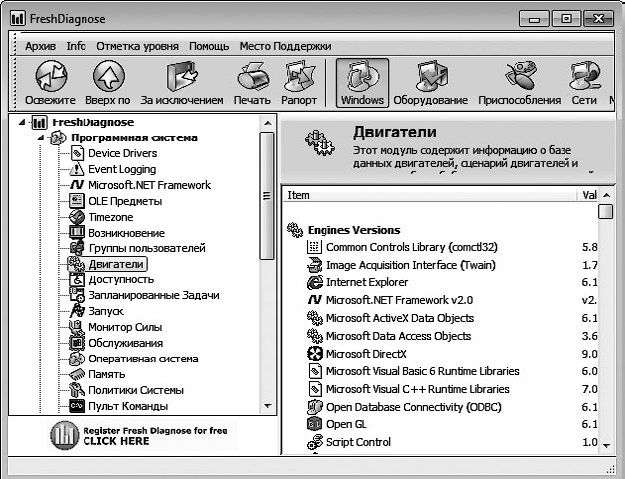Select Microsoft DirectX in engines list
Image resolution: width=625 pixels, height=479 pixels.
(366, 354)
